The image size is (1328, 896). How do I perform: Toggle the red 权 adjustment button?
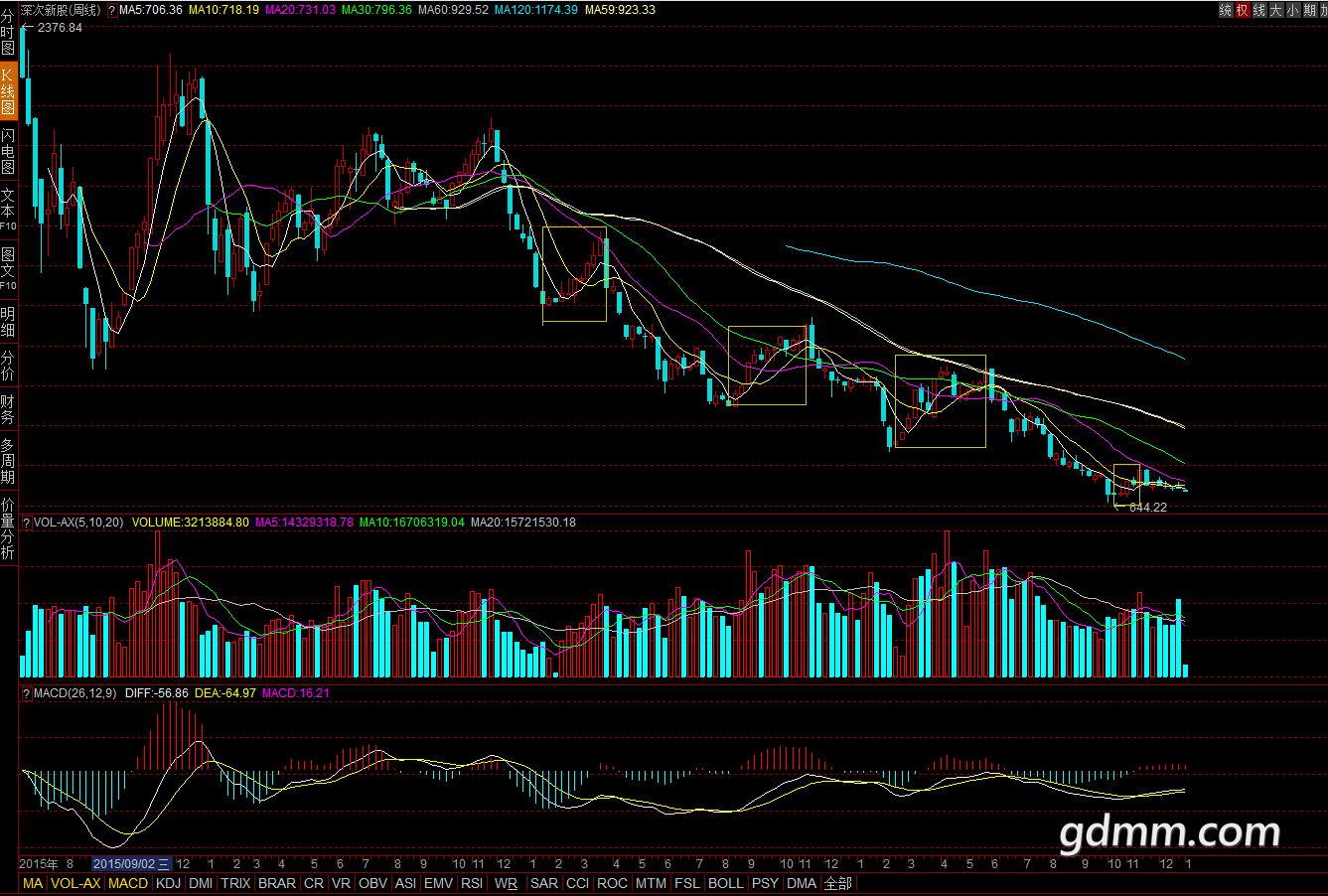pyautogui.click(x=1244, y=10)
